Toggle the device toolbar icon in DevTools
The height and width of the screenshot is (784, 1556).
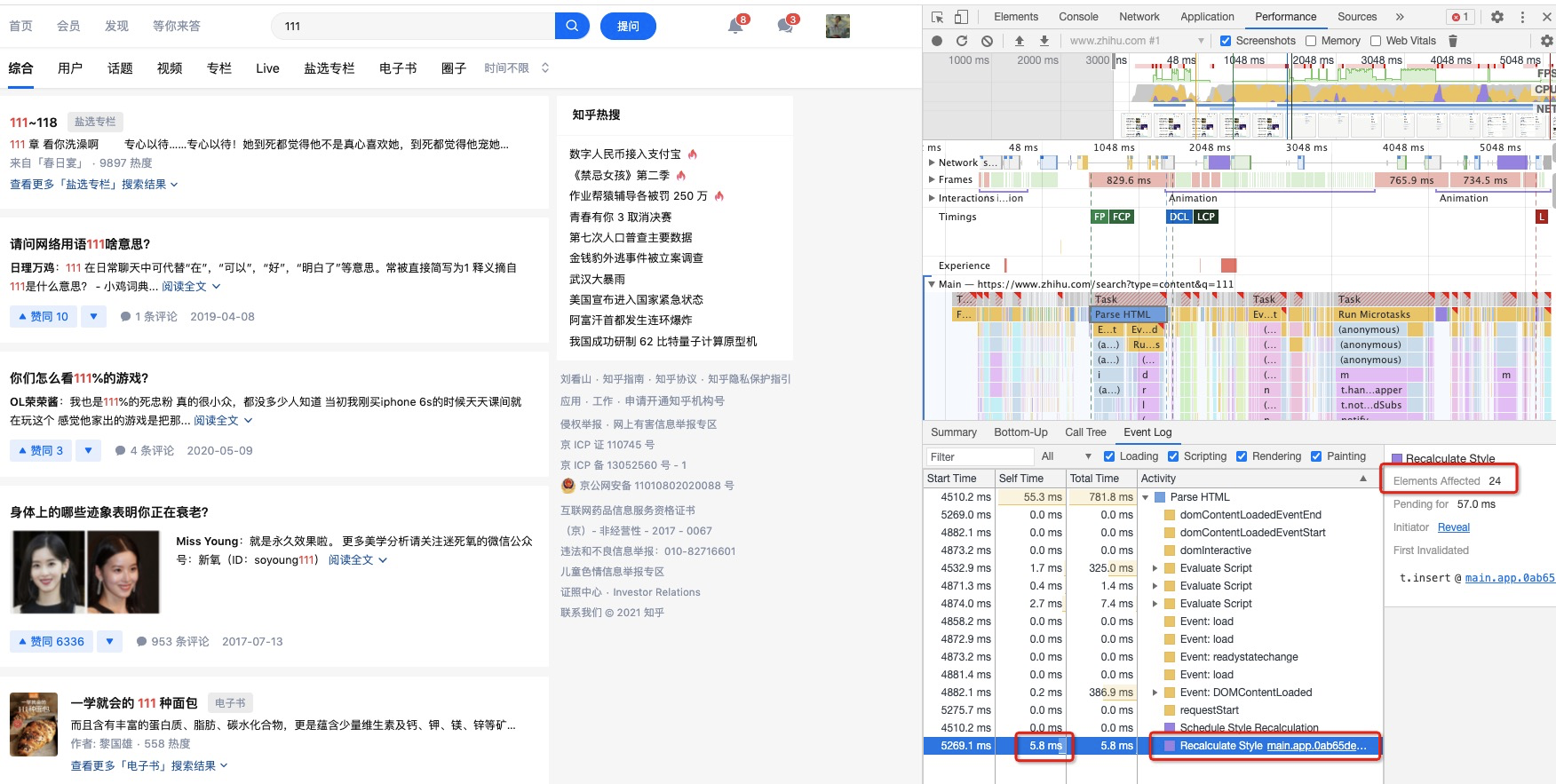pos(961,17)
